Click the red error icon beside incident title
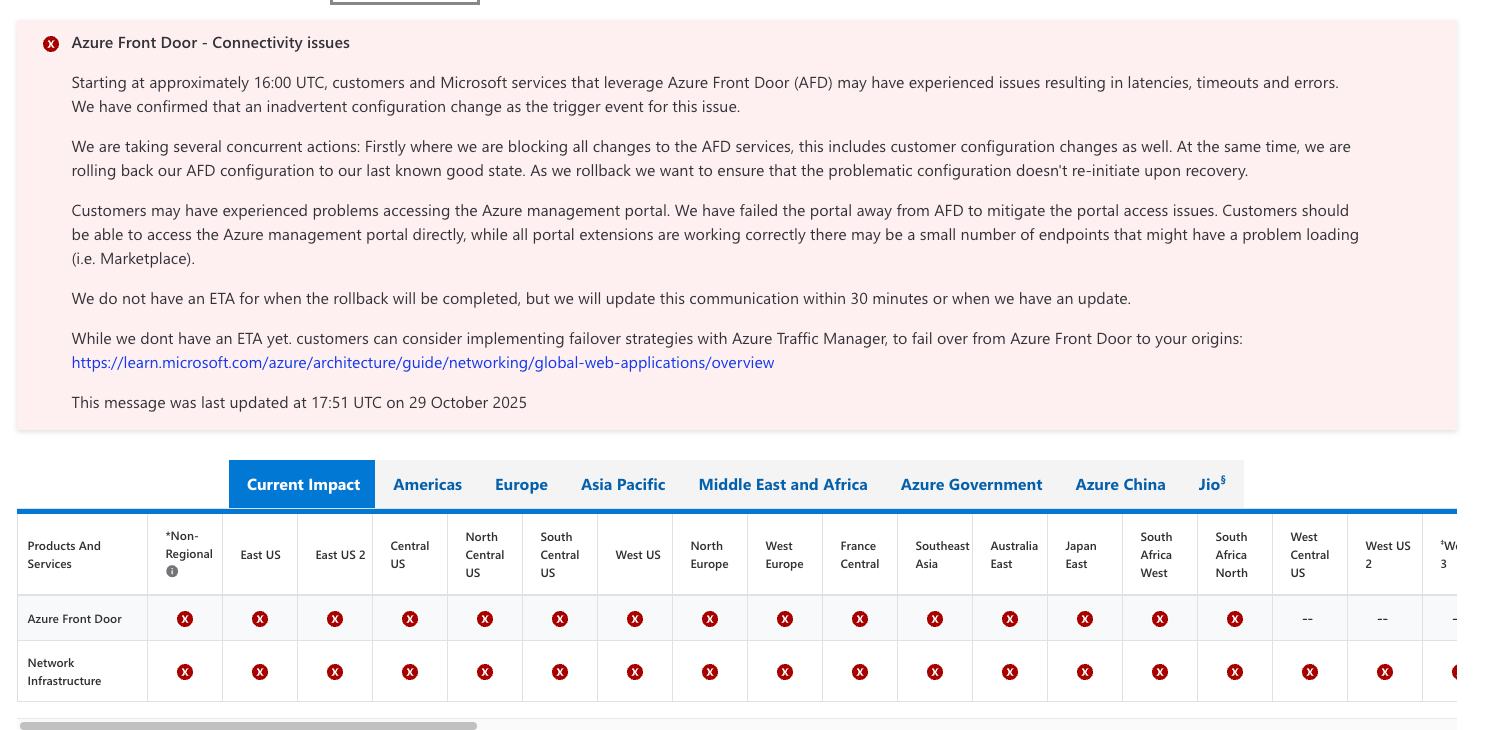This screenshot has height=730, width=1506. 51,44
